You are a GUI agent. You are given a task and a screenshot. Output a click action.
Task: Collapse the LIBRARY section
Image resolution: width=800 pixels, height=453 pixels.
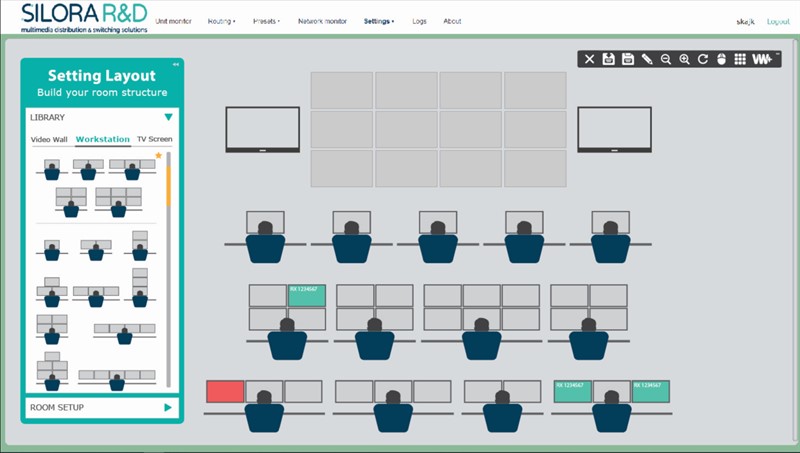click(168, 117)
